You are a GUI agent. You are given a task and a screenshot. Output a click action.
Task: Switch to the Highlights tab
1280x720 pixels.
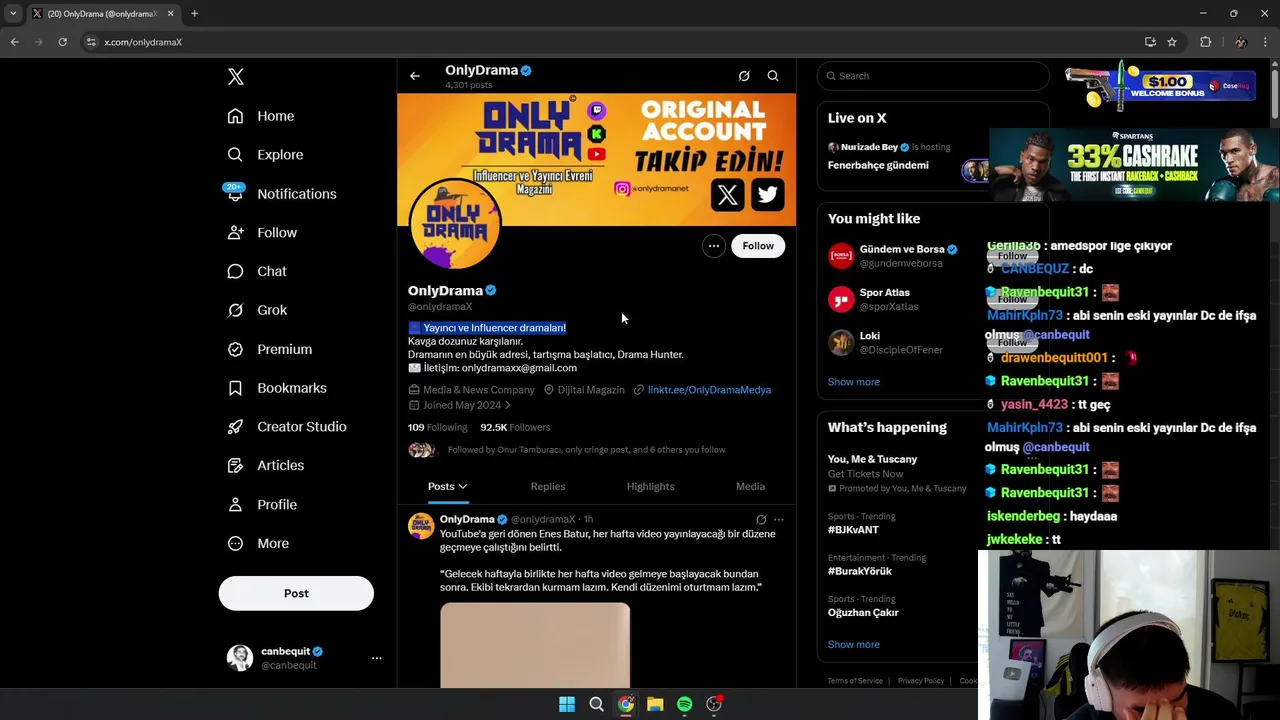click(x=651, y=486)
